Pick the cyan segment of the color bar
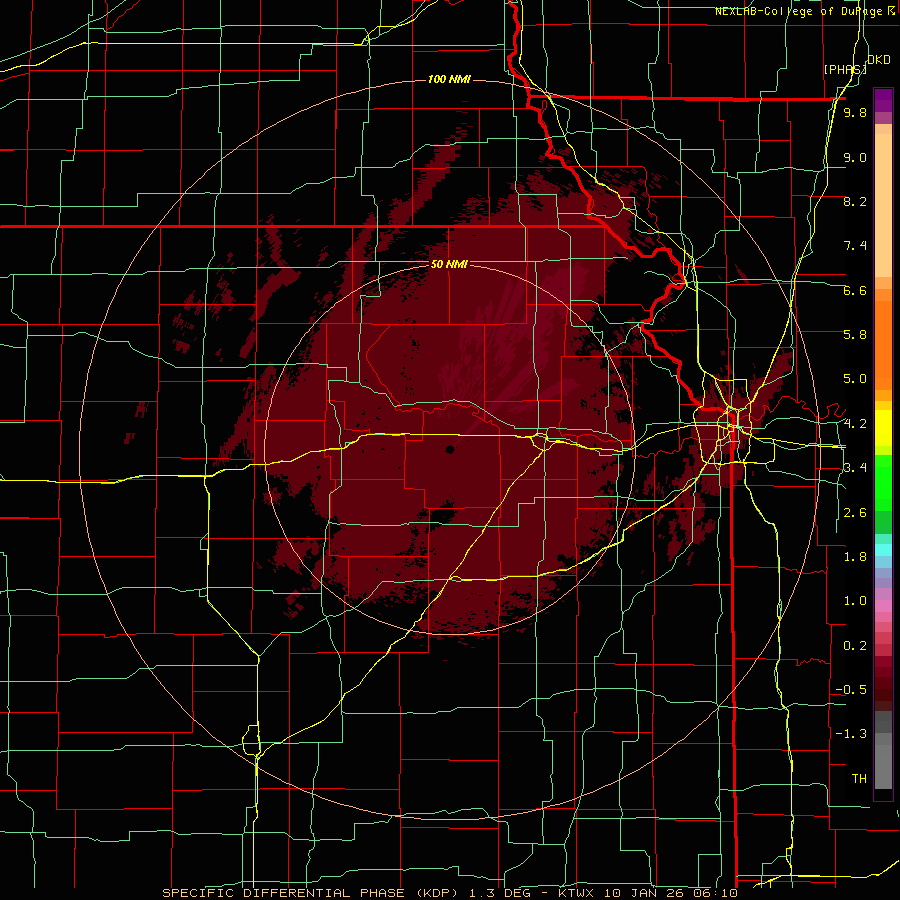Viewport: 900px width, 900px height. tap(883, 549)
